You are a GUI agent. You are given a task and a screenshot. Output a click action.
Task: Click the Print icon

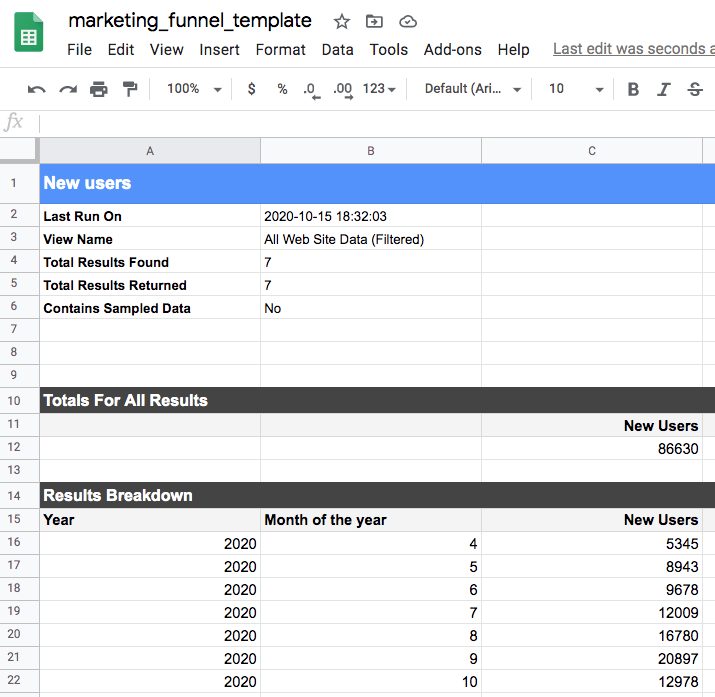coord(98,89)
